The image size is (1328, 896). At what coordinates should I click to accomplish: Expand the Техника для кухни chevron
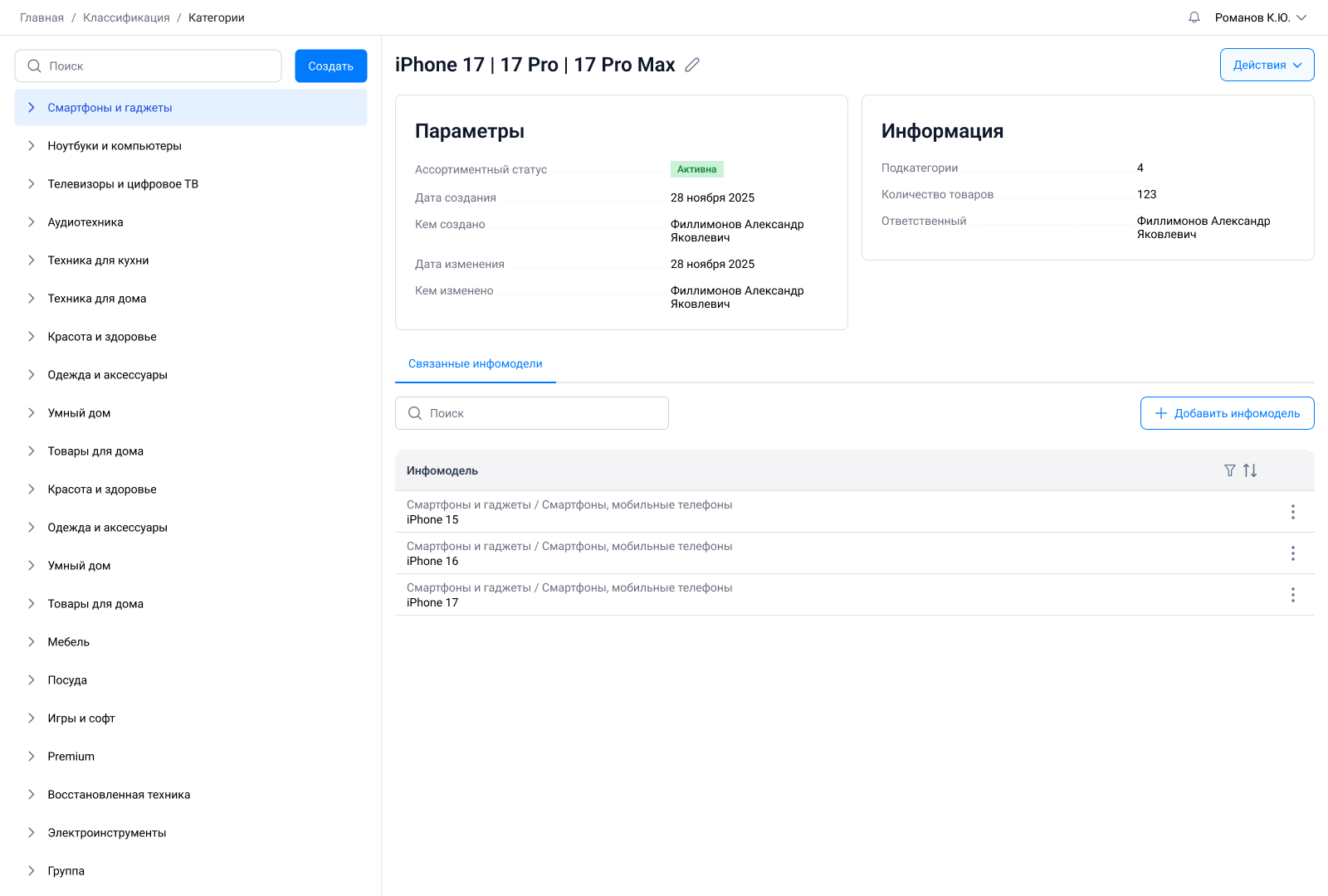(x=32, y=261)
